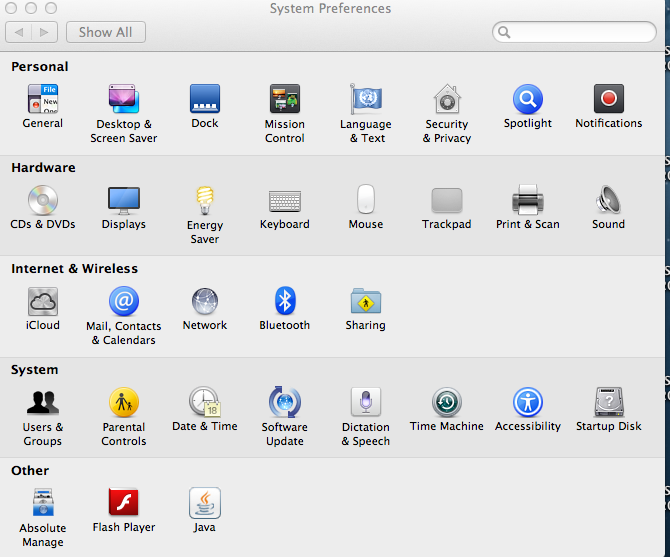Viewport: 670px width, 557px height.
Task: Click the window zoom button
Action: pos(51,8)
